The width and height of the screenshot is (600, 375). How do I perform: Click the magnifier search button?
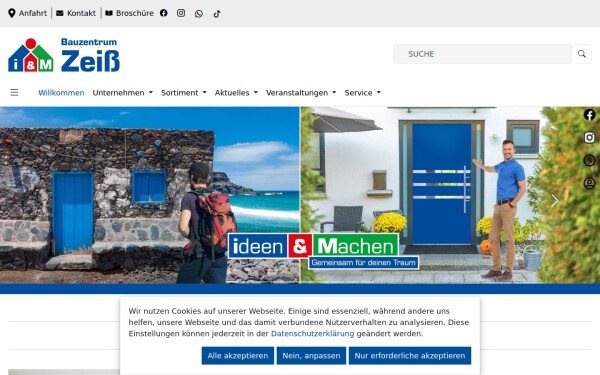pyautogui.click(x=582, y=54)
